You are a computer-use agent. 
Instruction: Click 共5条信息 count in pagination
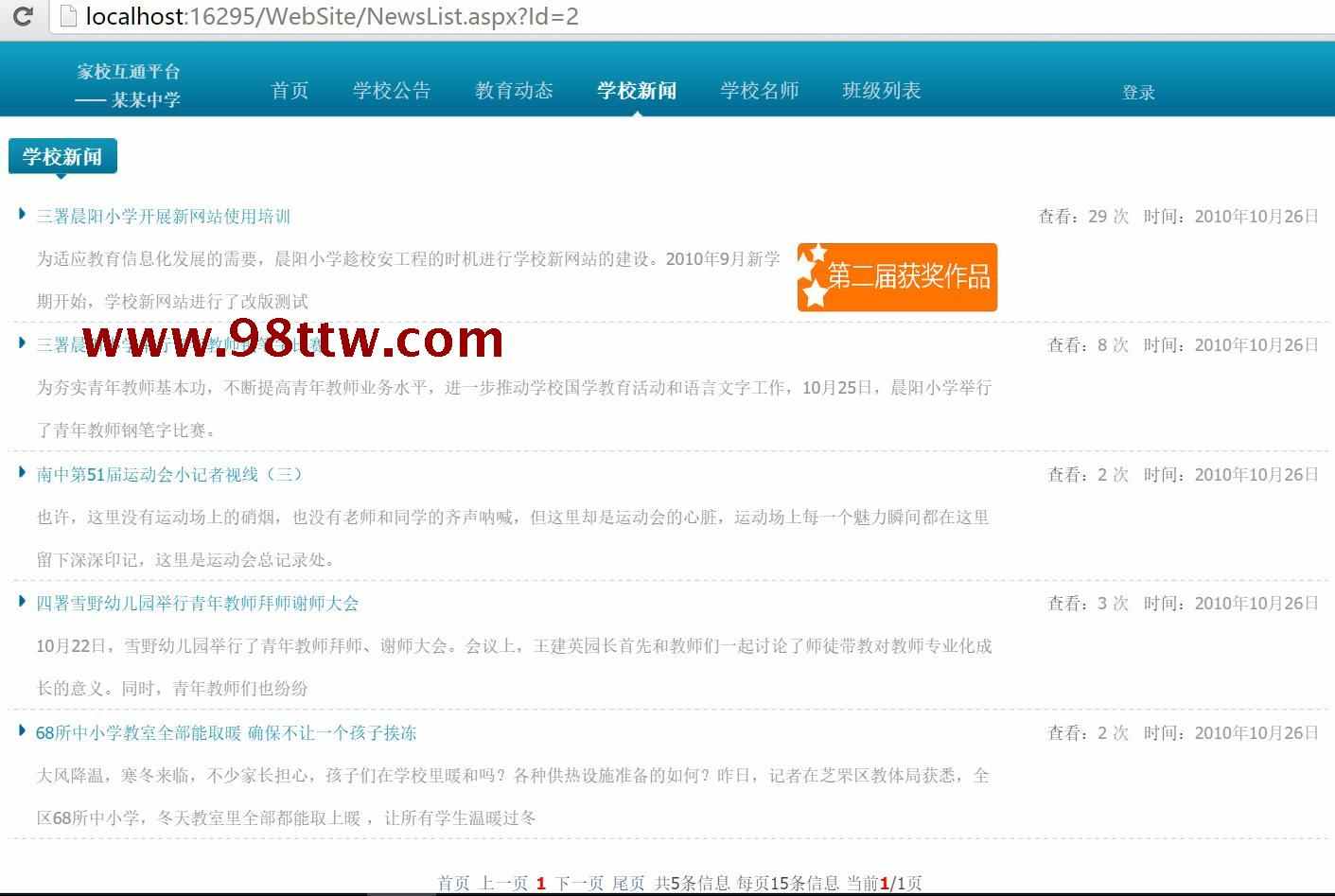tap(693, 883)
